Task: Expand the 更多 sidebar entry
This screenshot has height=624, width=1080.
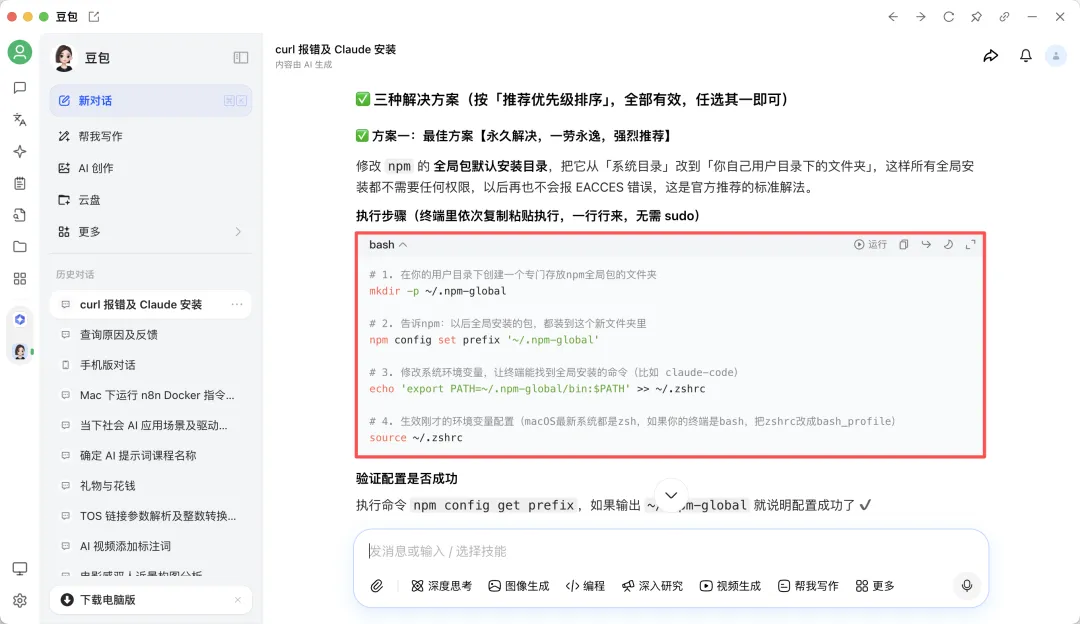Action: click(x=151, y=231)
